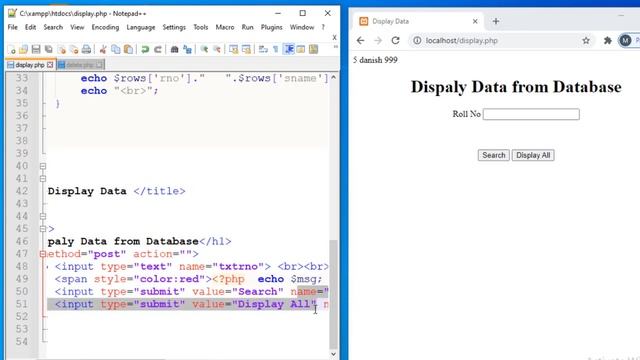Collapse the red fold marker at line 47
The image size is (640, 360).
43,254
